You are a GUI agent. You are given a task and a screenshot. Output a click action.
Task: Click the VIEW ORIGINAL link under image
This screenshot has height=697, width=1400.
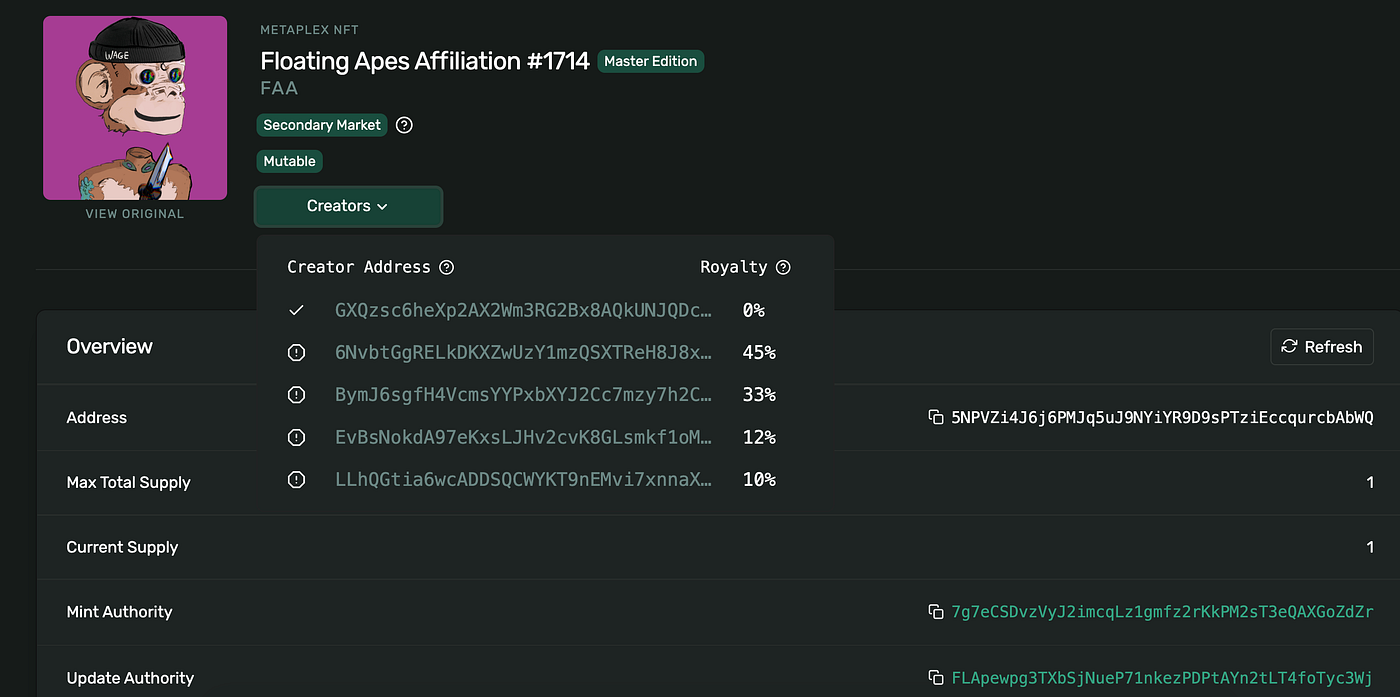[135, 214]
